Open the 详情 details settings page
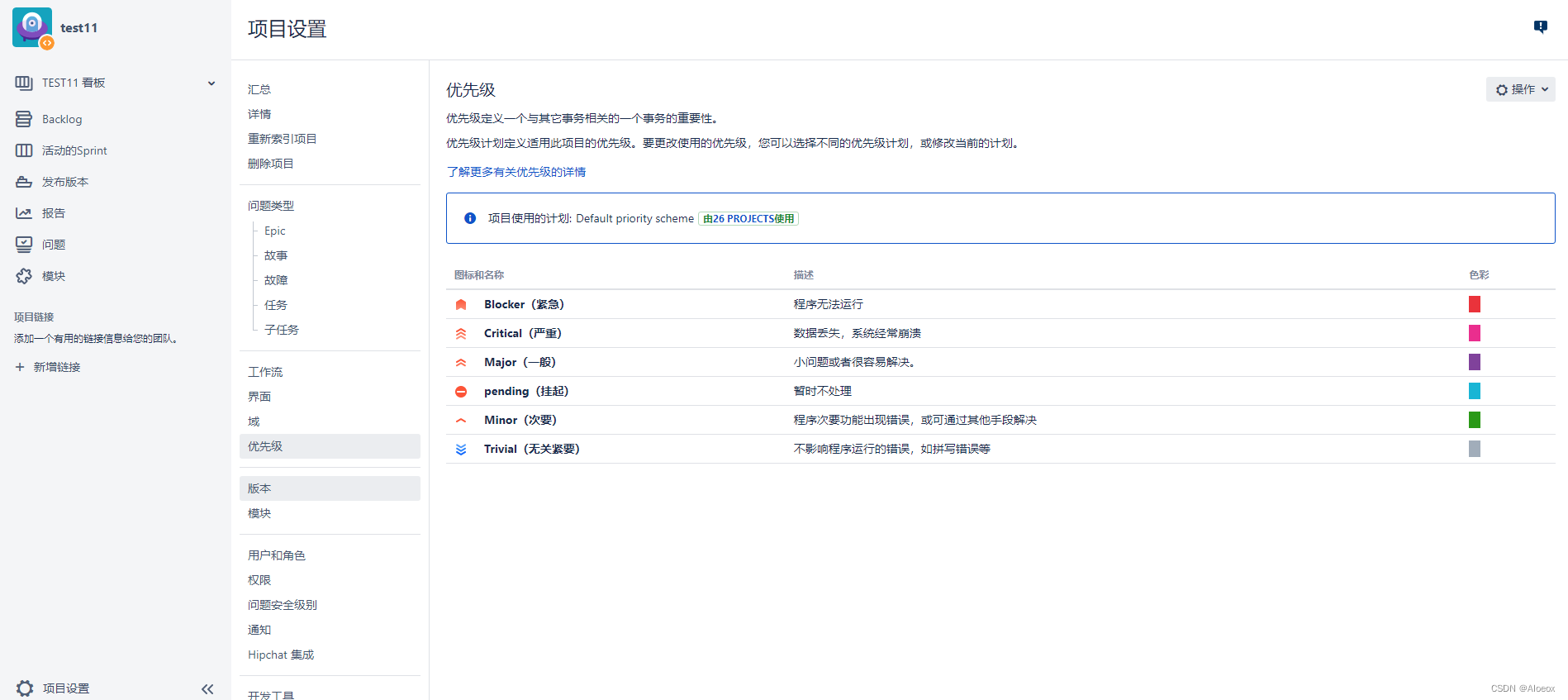The height and width of the screenshot is (700, 1568). (x=259, y=114)
